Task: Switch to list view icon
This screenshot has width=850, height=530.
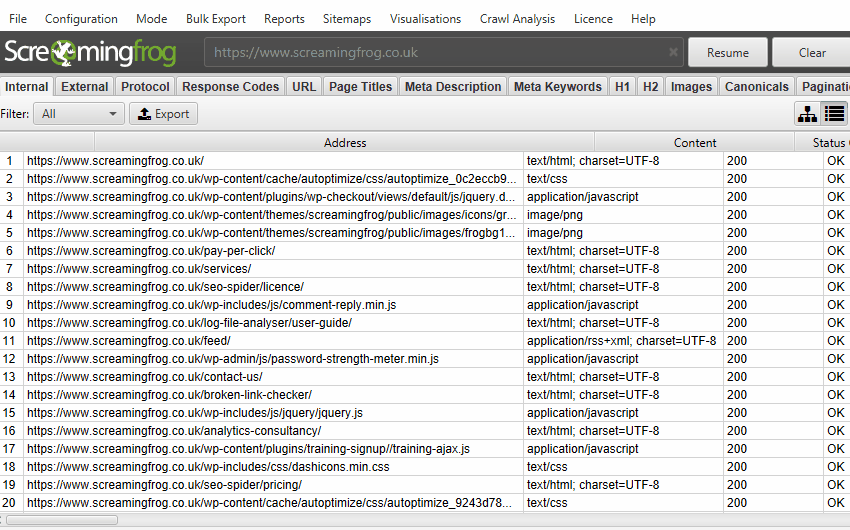Action: 834,114
